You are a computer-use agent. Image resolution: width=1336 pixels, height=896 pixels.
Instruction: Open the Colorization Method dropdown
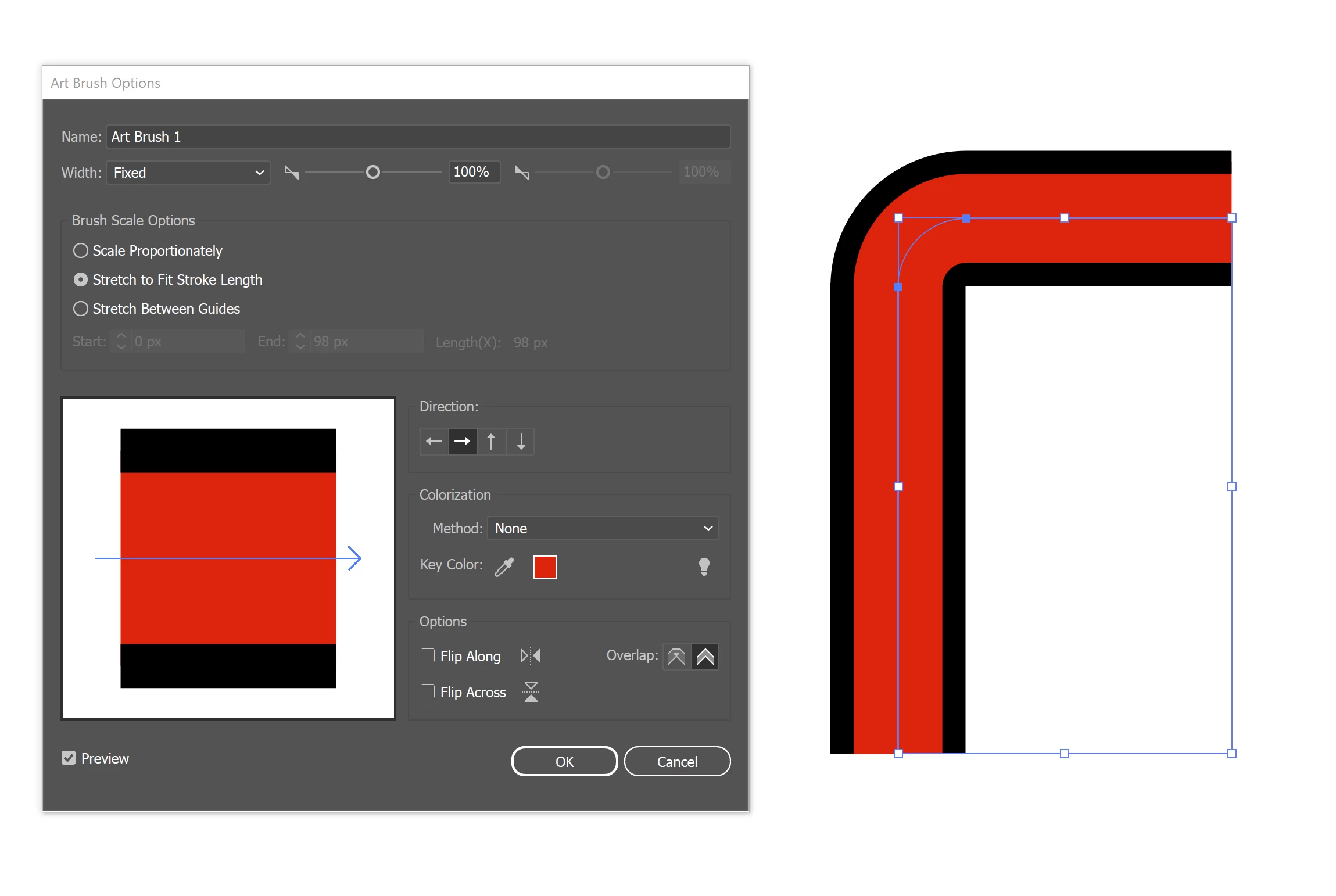point(603,528)
